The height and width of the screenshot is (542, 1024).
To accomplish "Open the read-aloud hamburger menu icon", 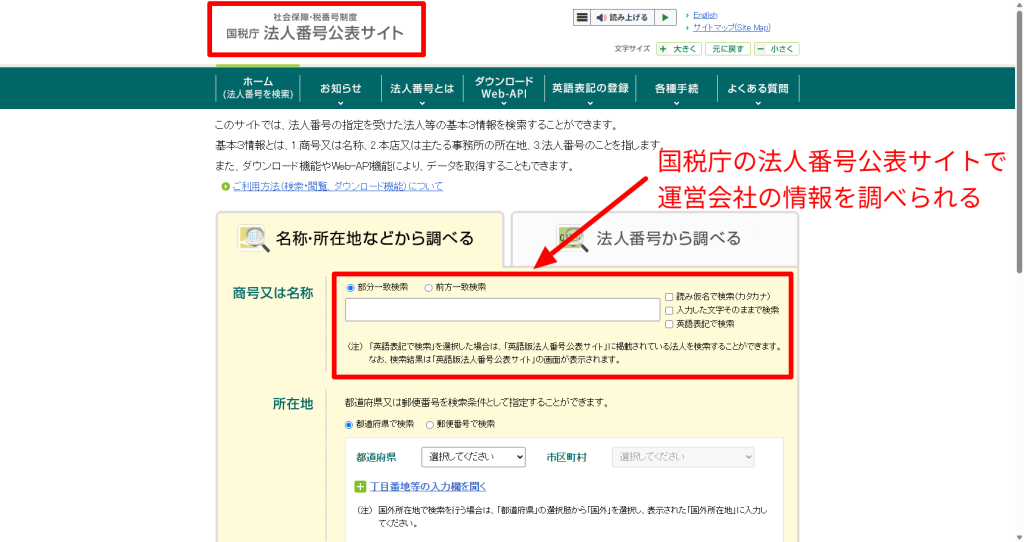I will click(x=581, y=18).
